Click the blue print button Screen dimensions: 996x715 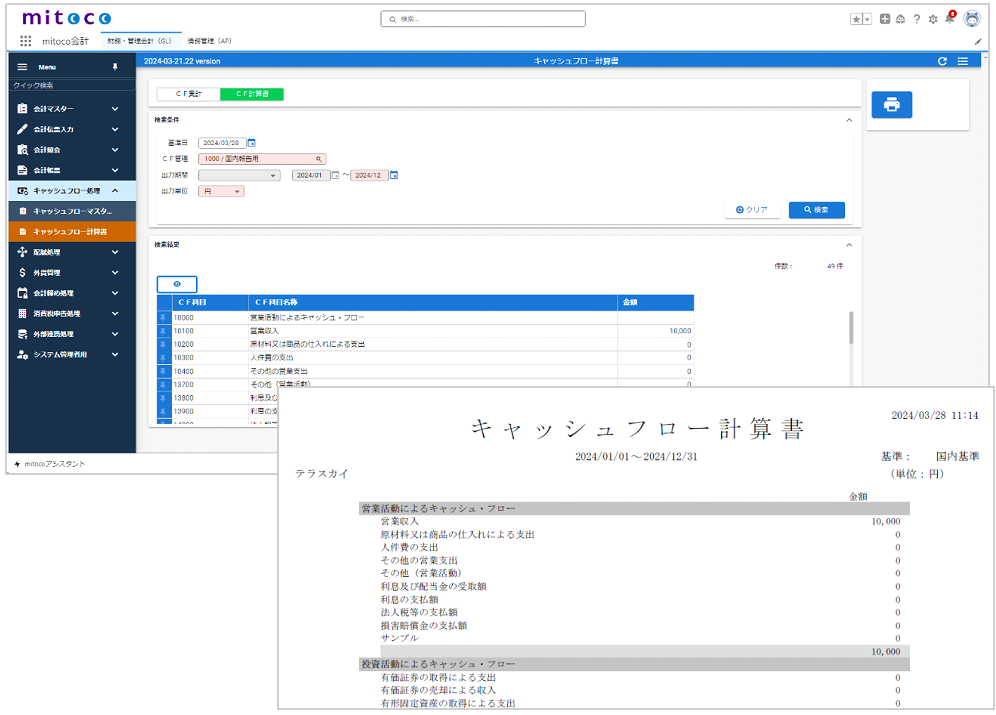point(892,105)
